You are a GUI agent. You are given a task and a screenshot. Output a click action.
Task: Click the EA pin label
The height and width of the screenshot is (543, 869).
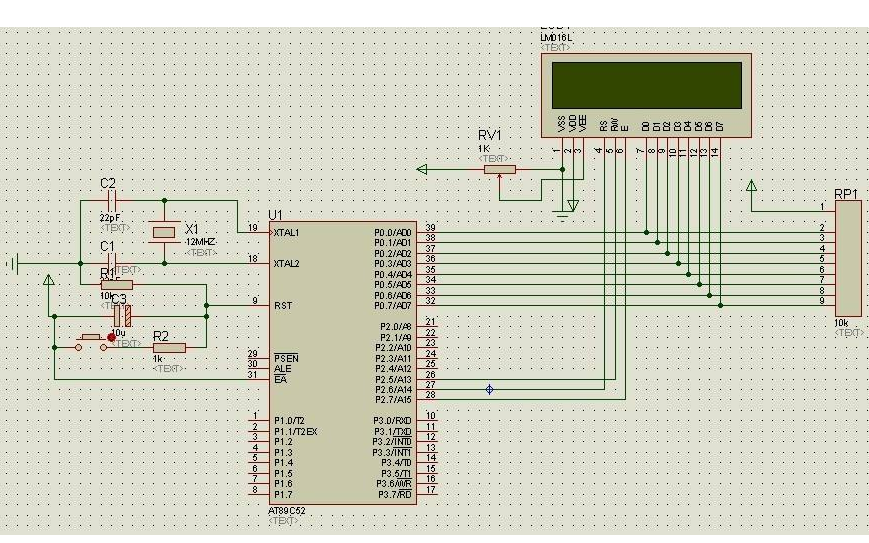tap(280, 380)
